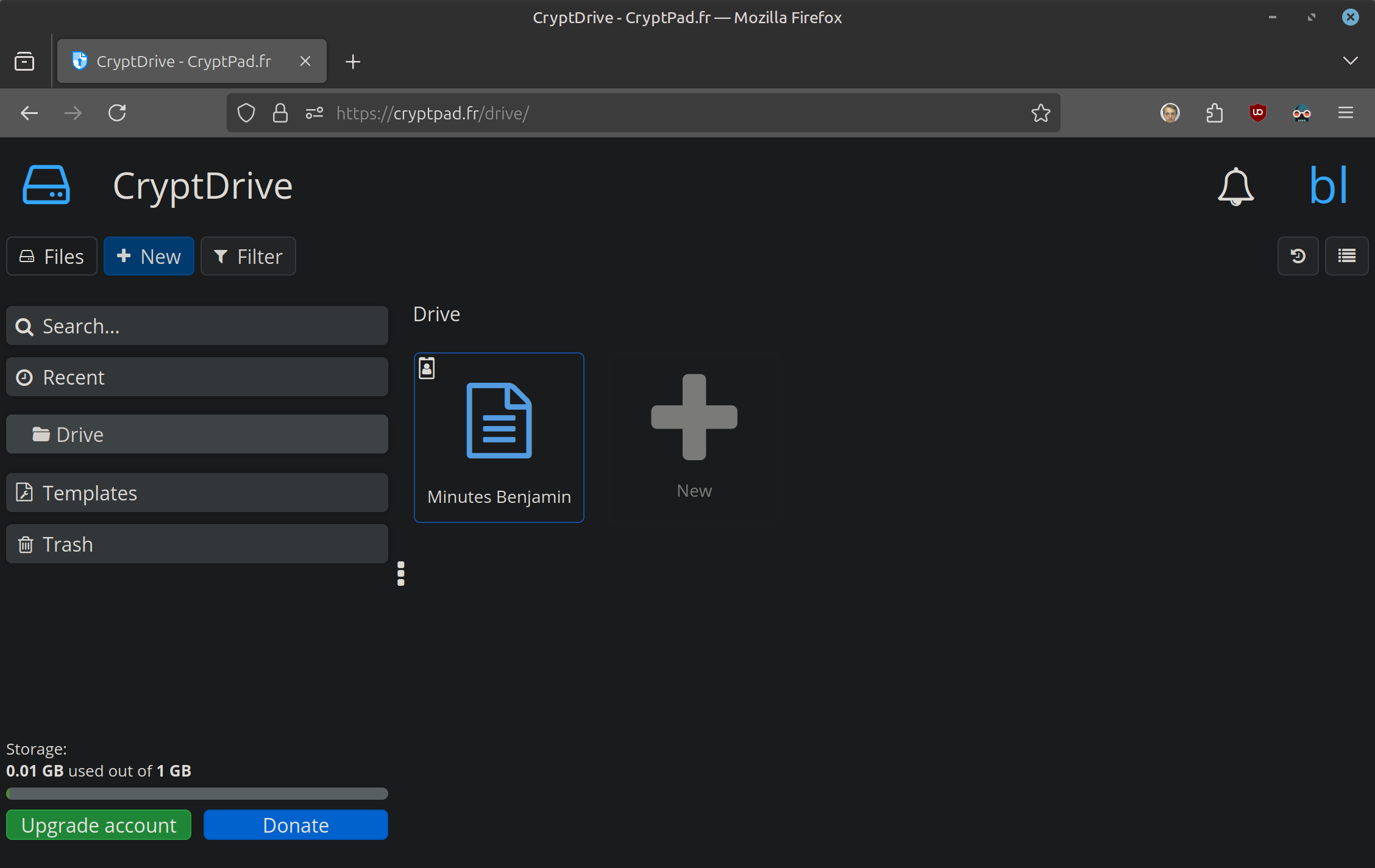Image resolution: width=1375 pixels, height=868 pixels.
Task: Click the CryptDrive logo icon
Action: click(x=46, y=185)
